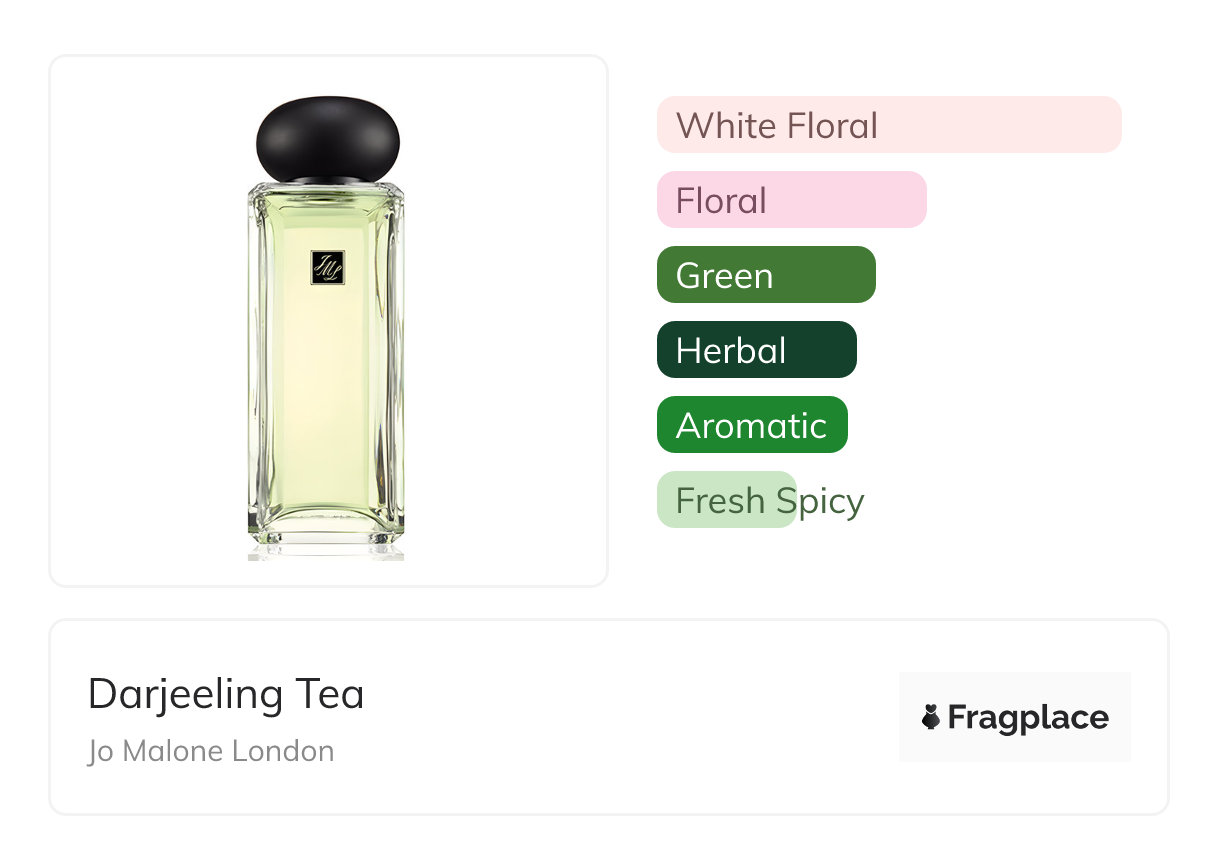Click the Fragplace wordmark text

click(x=1027, y=717)
